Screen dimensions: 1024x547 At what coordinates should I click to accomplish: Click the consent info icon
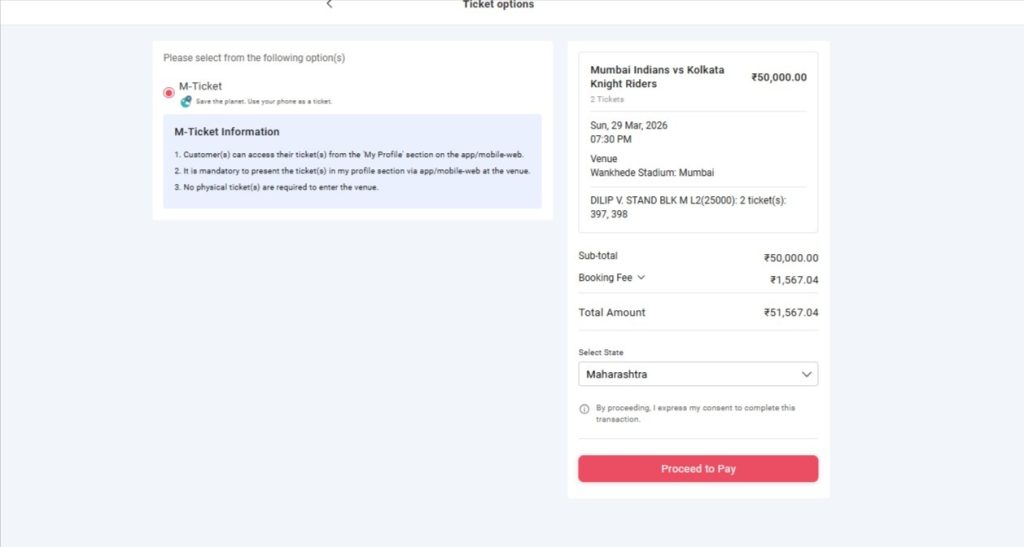[x=584, y=409]
